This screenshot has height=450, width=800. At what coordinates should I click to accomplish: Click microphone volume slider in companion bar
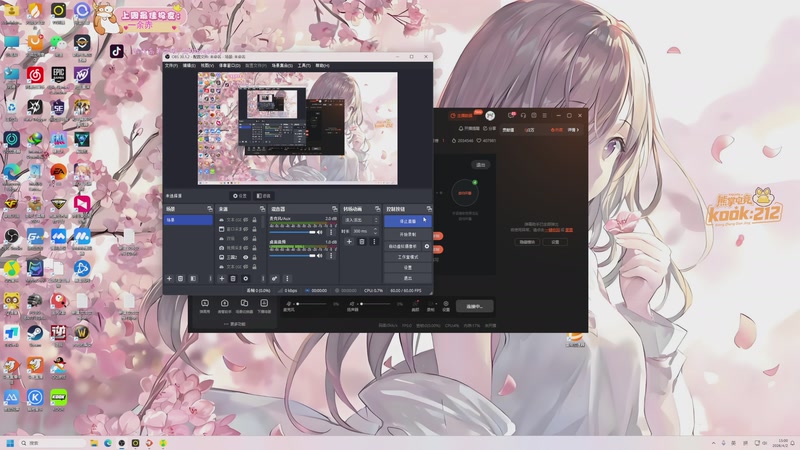tap(310, 304)
